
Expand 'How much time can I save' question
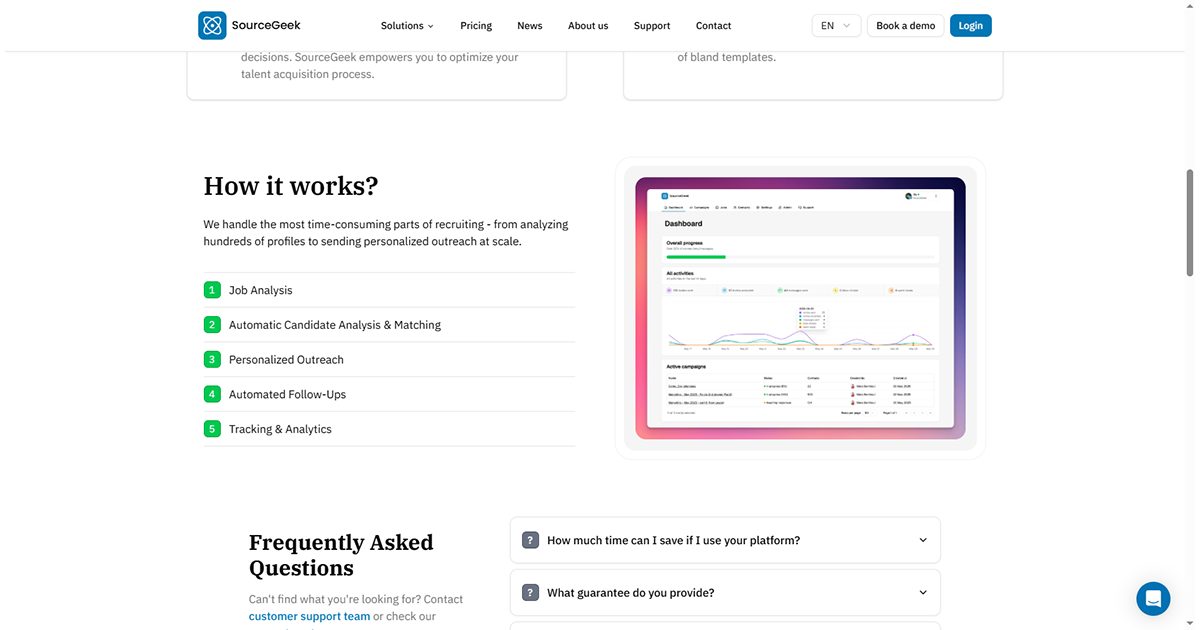[725, 540]
